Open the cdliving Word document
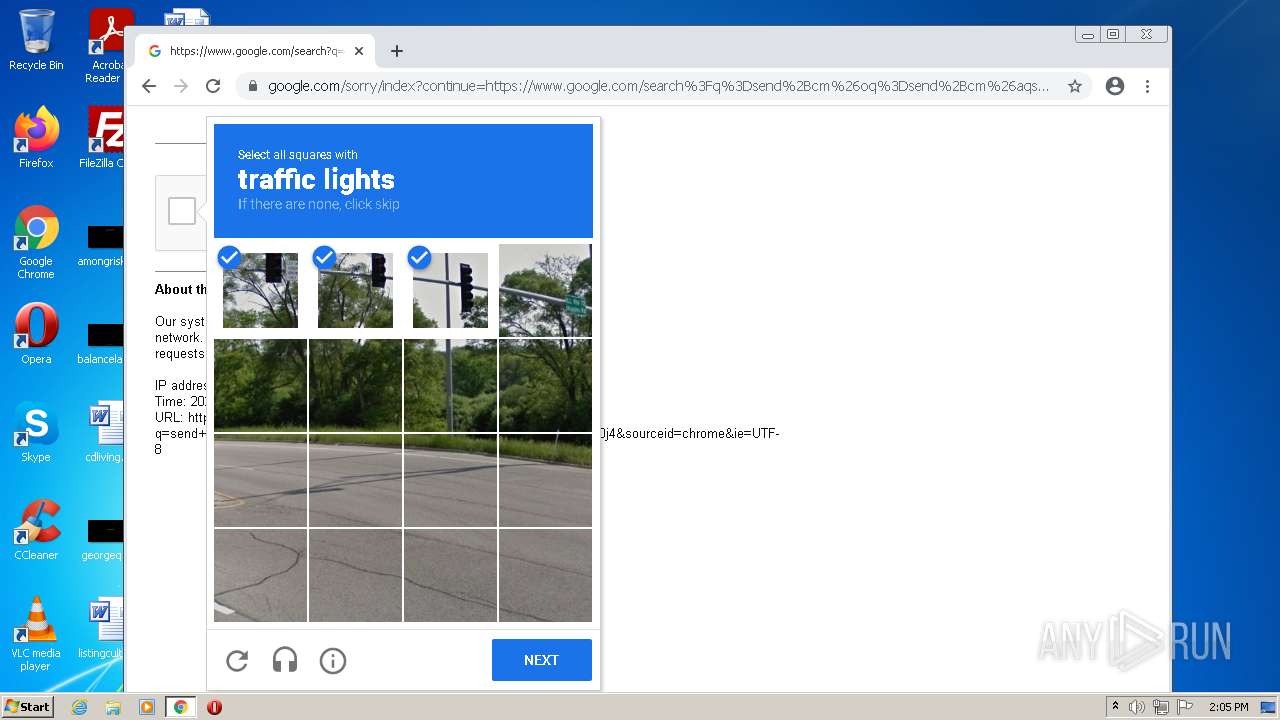Screen dimensions: 1280x720 (104, 432)
